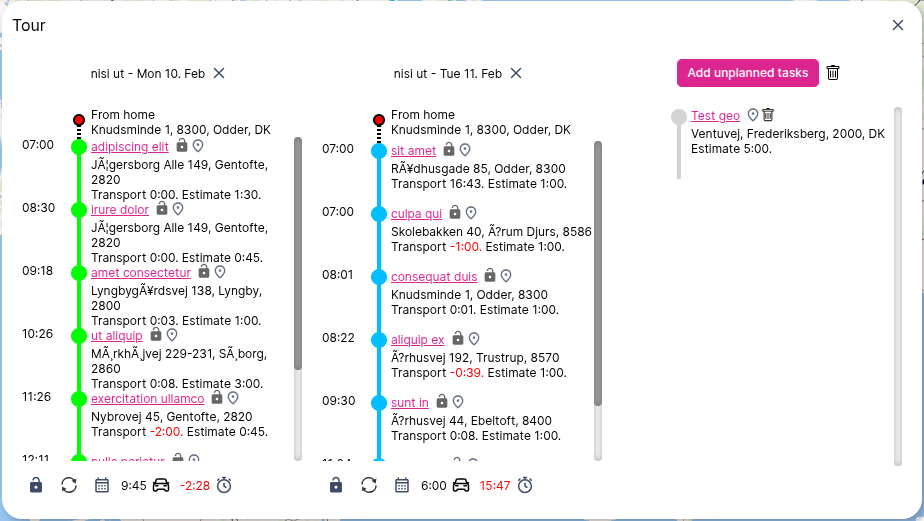Toggle lock for entire Tuesday tour
The width and height of the screenshot is (924, 521).
pyautogui.click(x=336, y=485)
